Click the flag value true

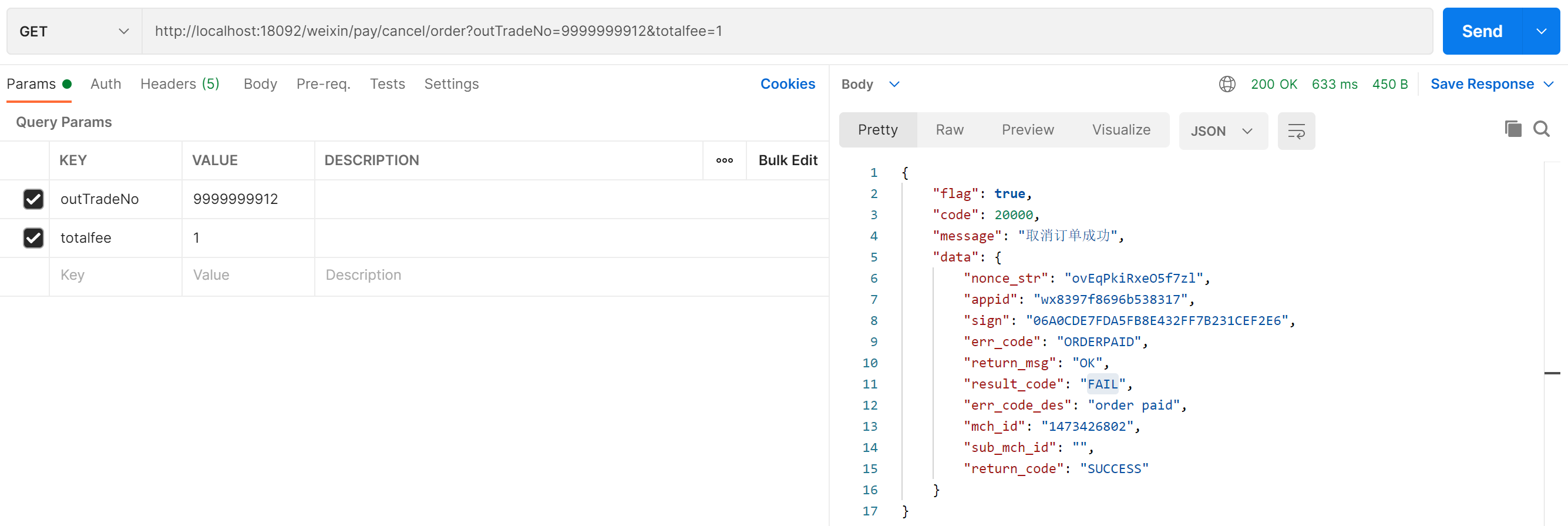pos(1010,194)
